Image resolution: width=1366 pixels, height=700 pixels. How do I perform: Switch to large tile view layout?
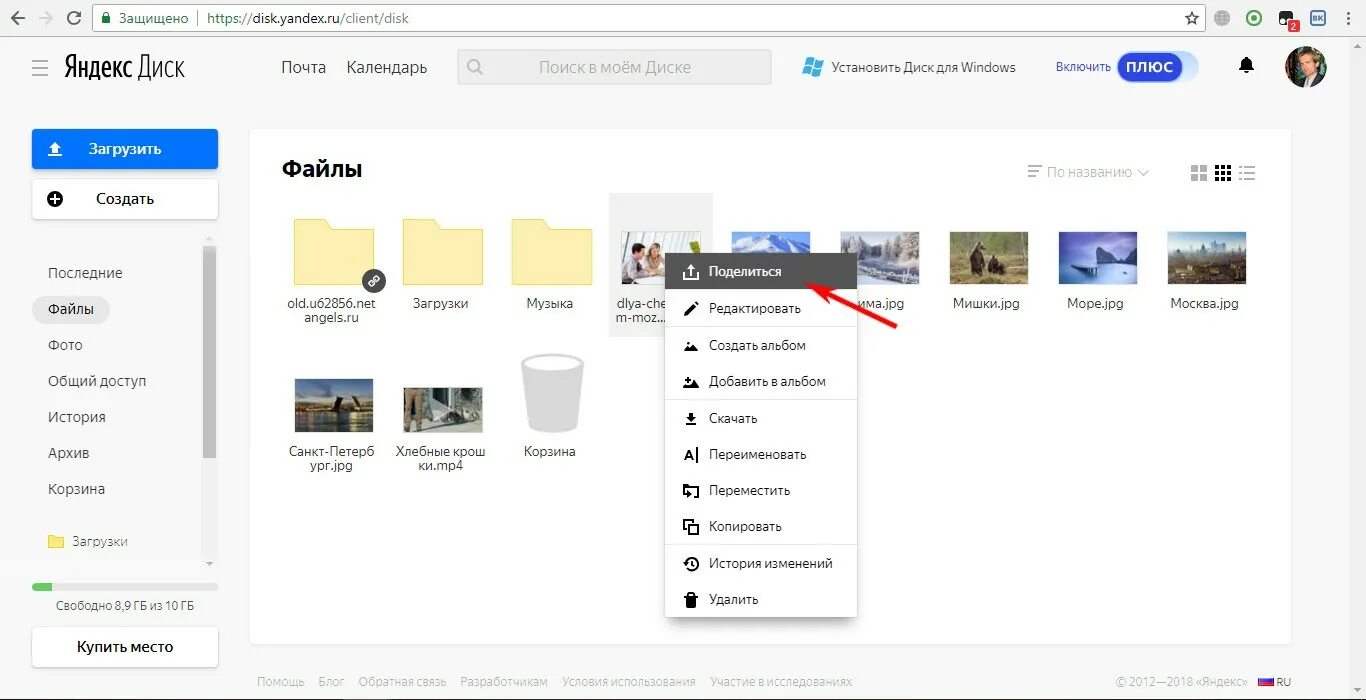click(1199, 172)
